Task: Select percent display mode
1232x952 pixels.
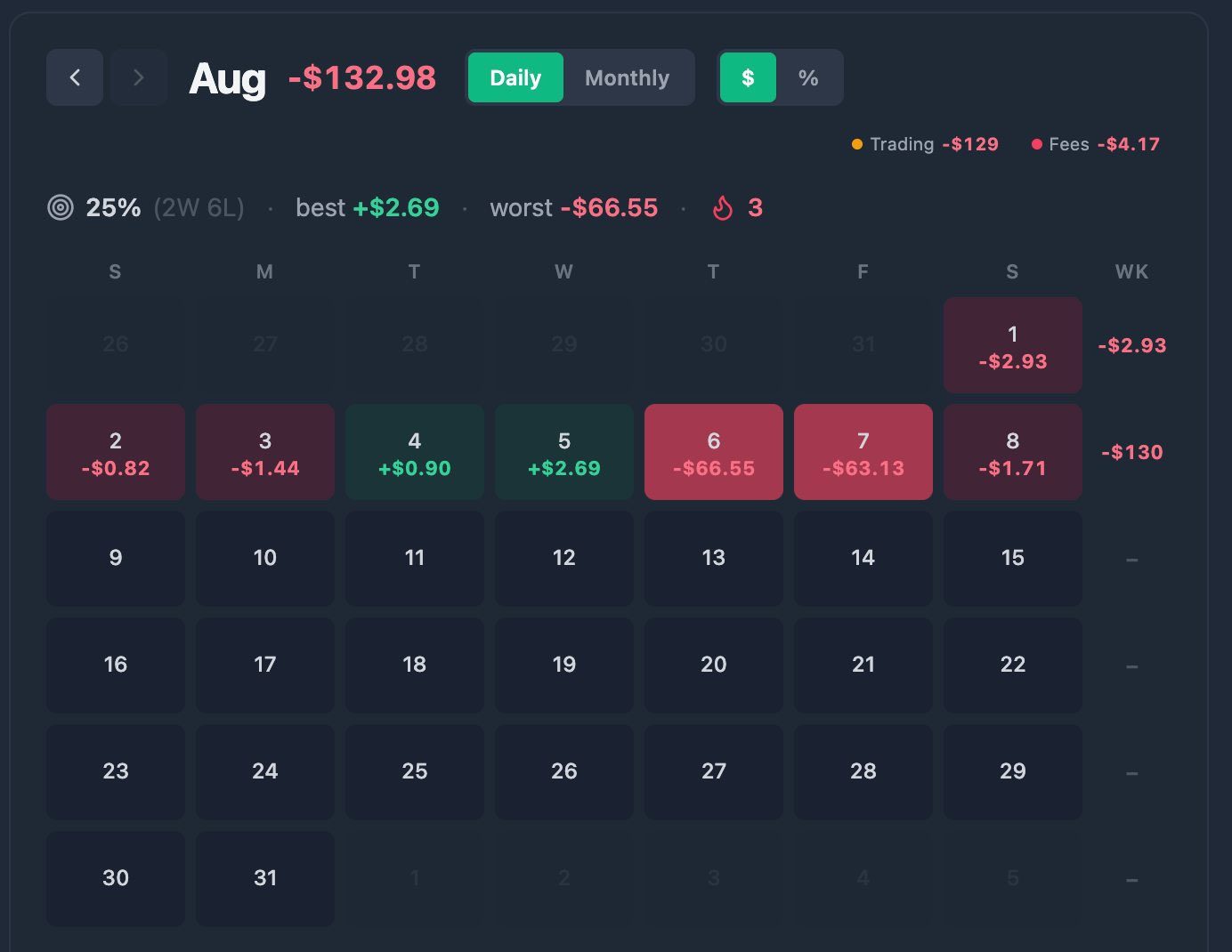Action: pyautogui.click(x=808, y=78)
